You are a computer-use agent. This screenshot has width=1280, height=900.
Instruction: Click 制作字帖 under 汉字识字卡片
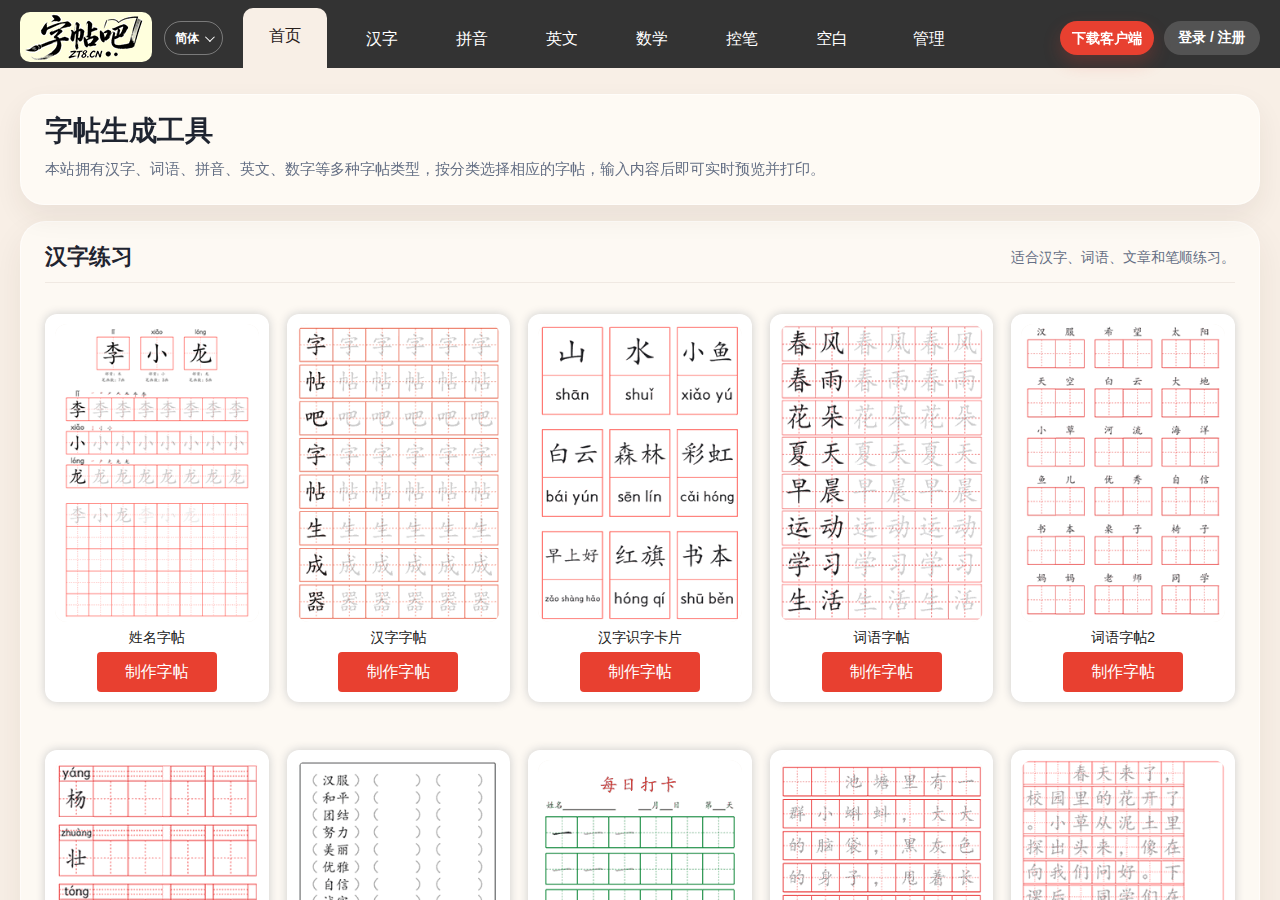point(640,672)
